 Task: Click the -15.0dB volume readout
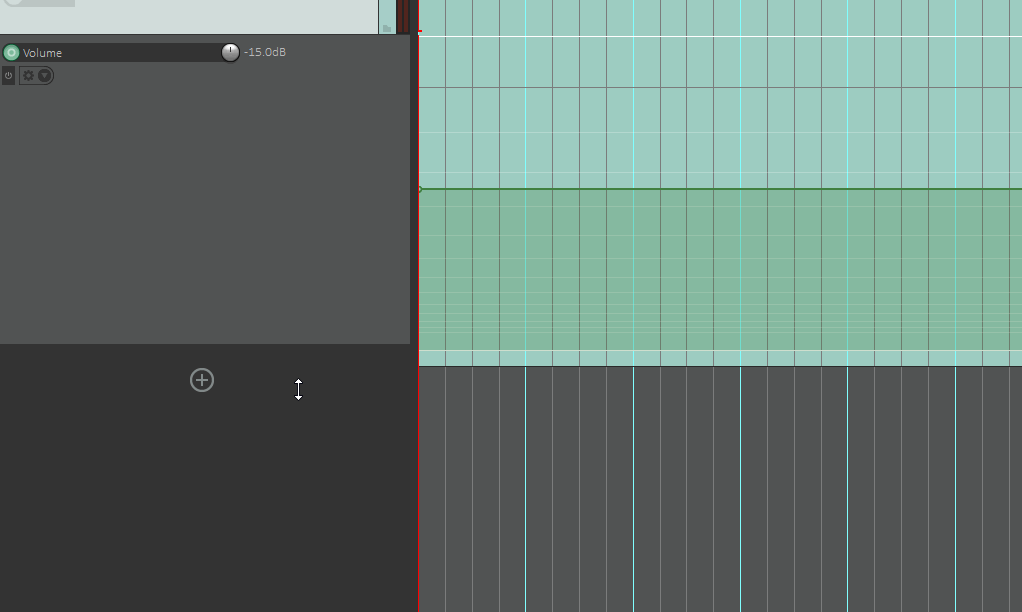pyautogui.click(x=265, y=52)
